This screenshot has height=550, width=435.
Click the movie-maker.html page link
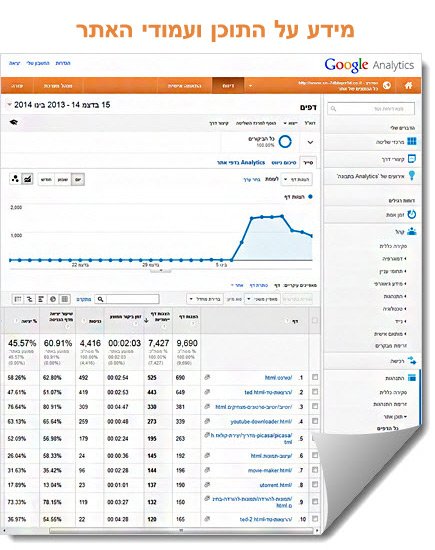tap(270, 470)
